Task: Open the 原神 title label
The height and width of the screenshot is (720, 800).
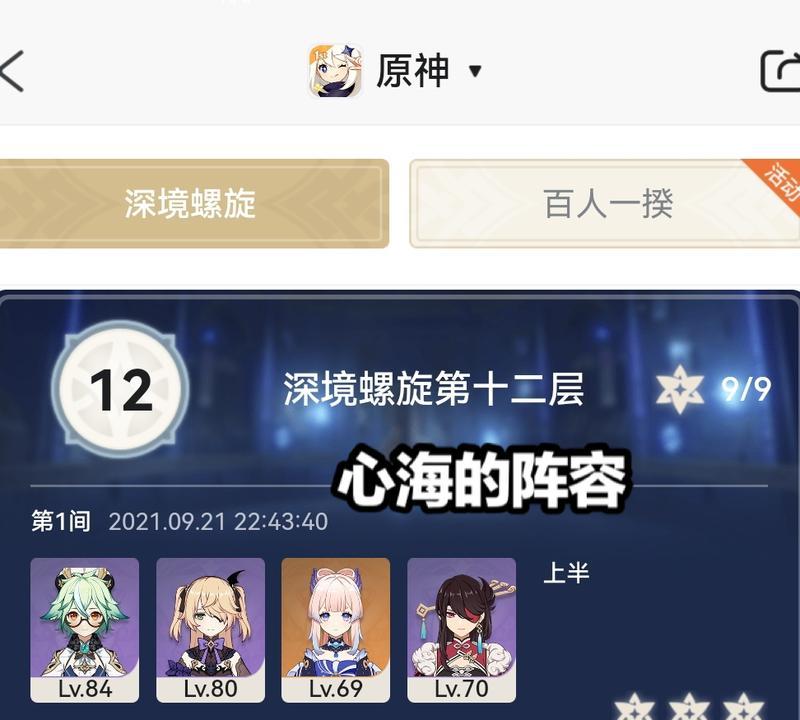Action: click(413, 71)
